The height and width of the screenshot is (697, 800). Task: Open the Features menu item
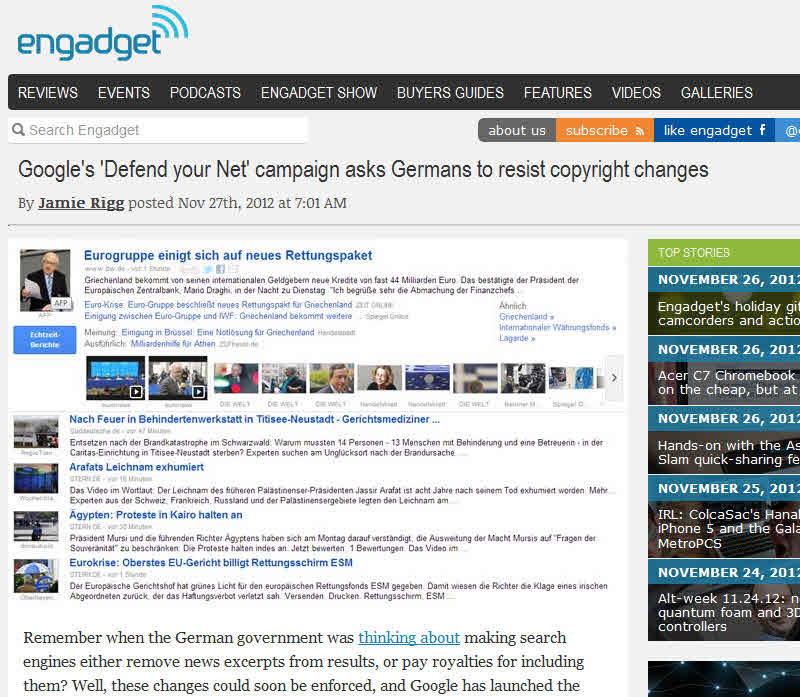tap(558, 93)
